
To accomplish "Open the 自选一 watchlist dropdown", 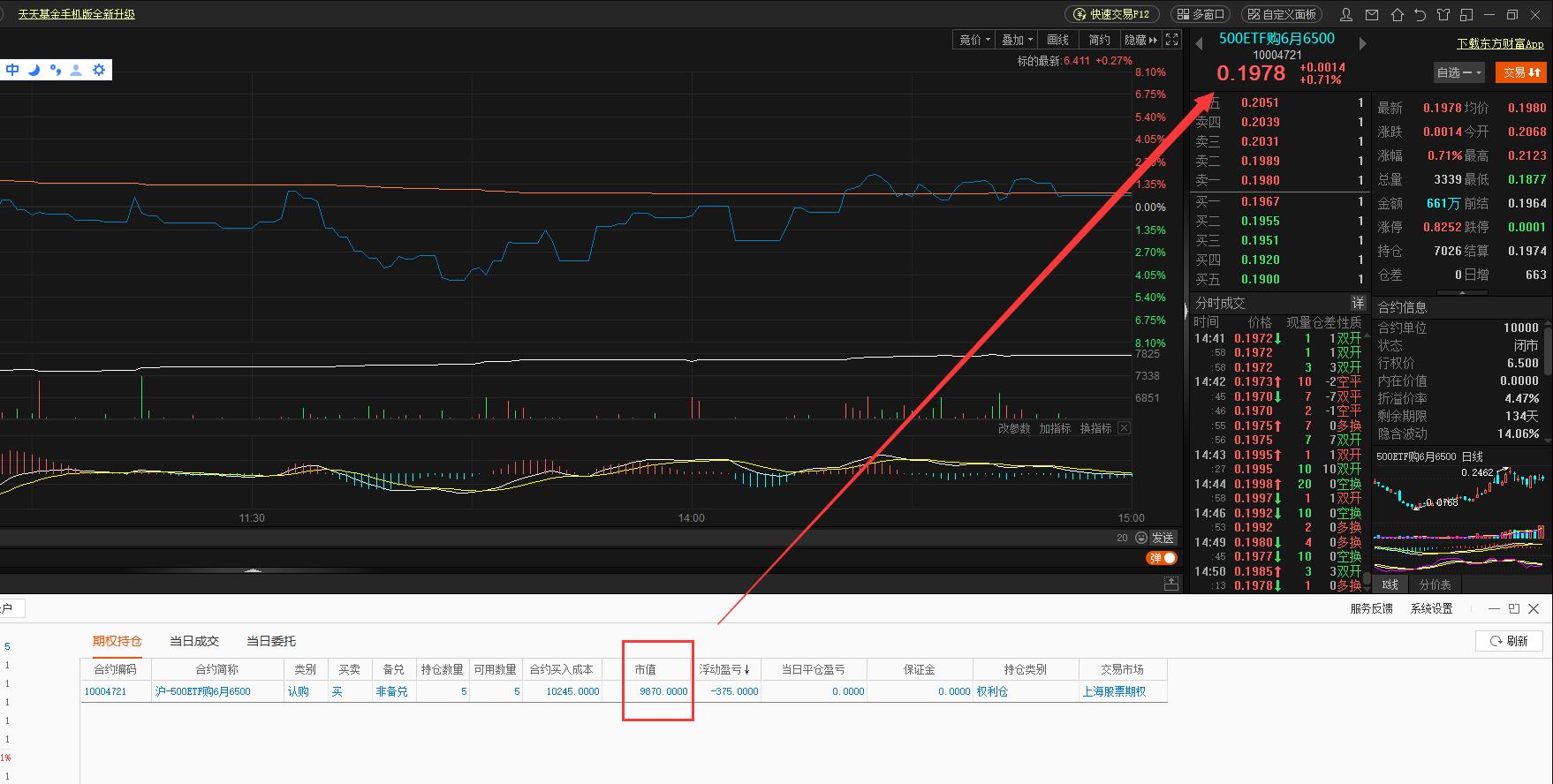I will (x=1458, y=72).
